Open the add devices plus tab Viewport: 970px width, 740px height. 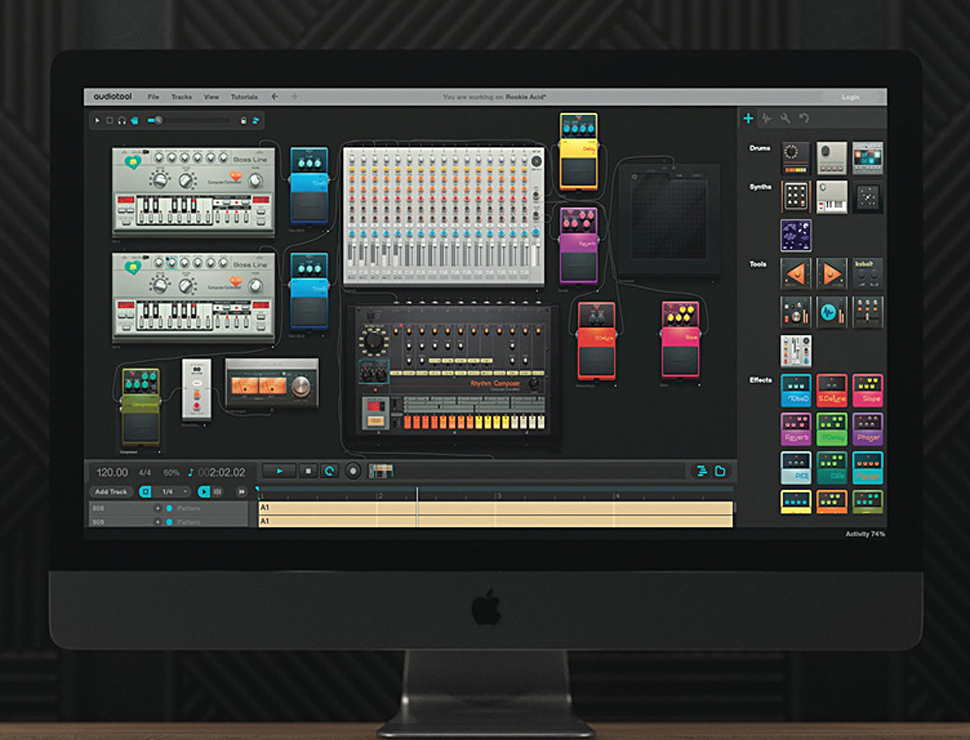pos(748,118)
